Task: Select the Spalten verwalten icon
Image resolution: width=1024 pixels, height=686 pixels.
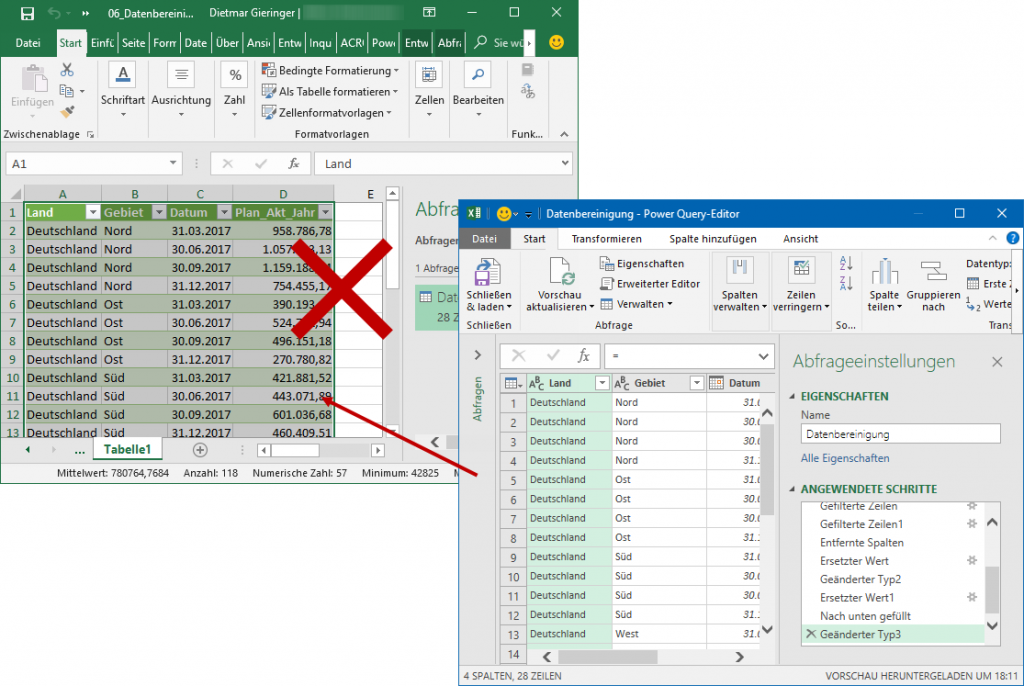Action: (x=741, y=268)
